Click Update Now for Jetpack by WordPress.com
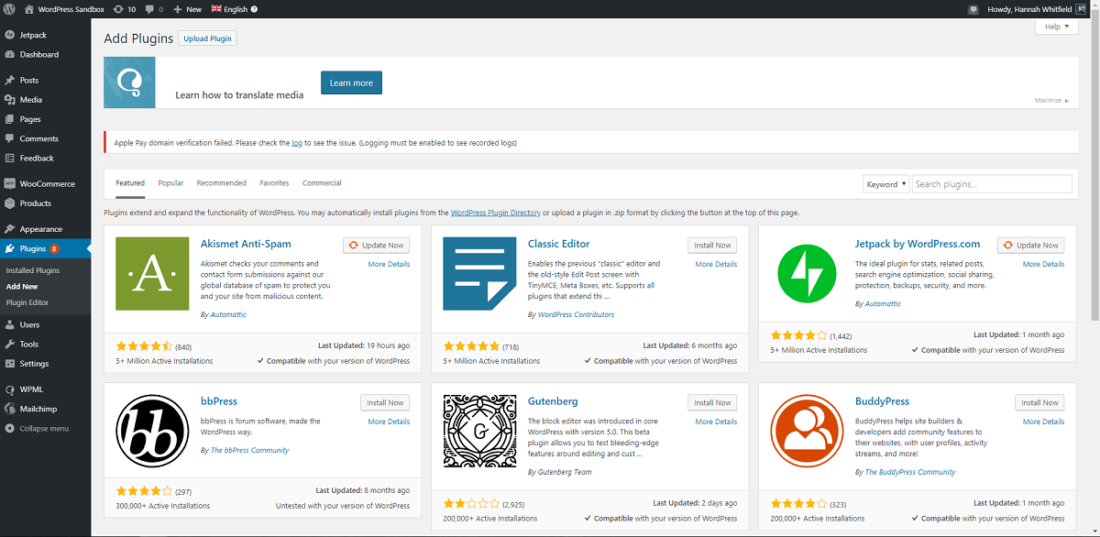Viewport: 1100px width, 537px height. [1031, 245]
